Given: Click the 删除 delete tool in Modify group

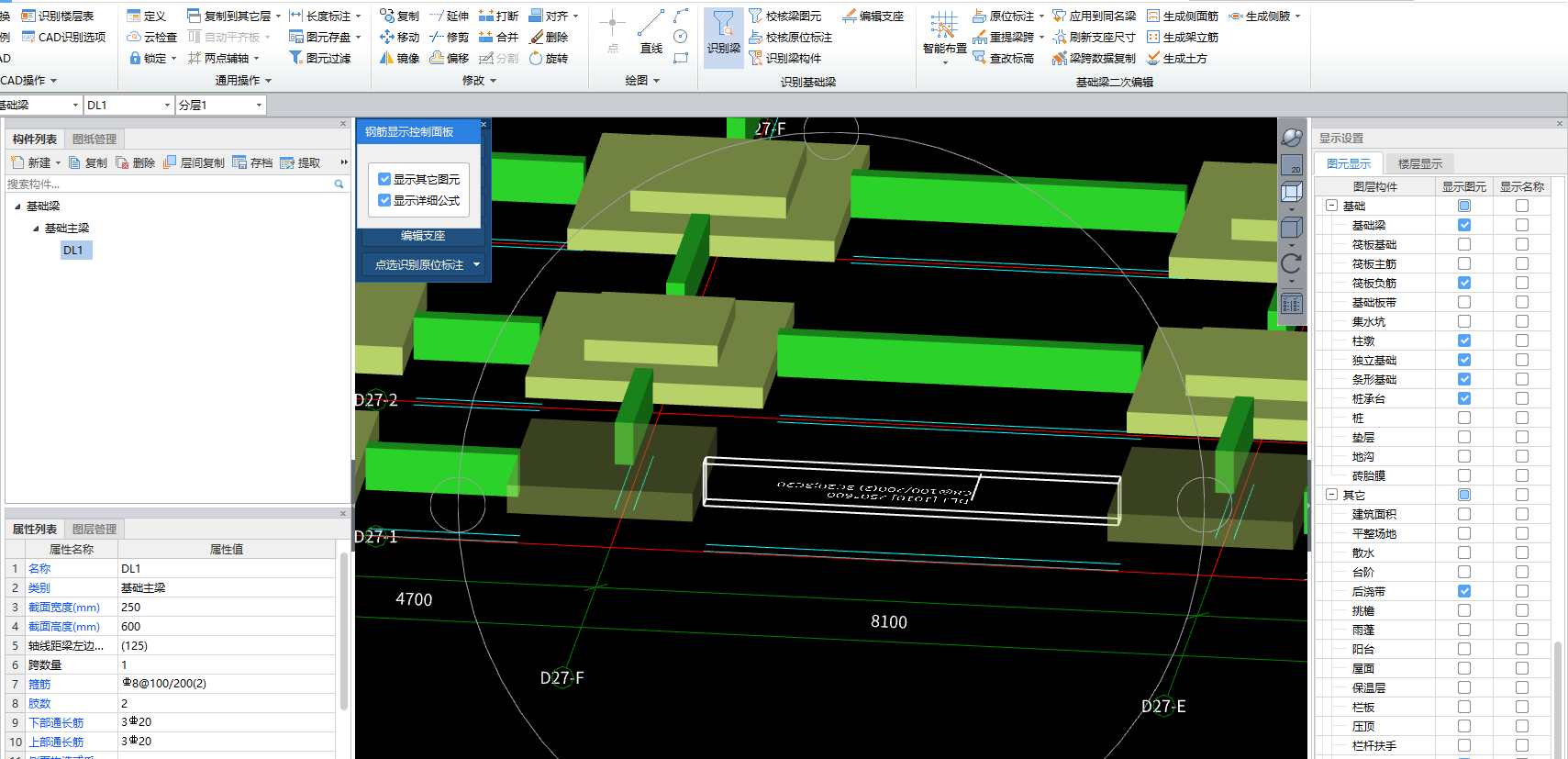Looking at the screenshot, I should 549,37.
